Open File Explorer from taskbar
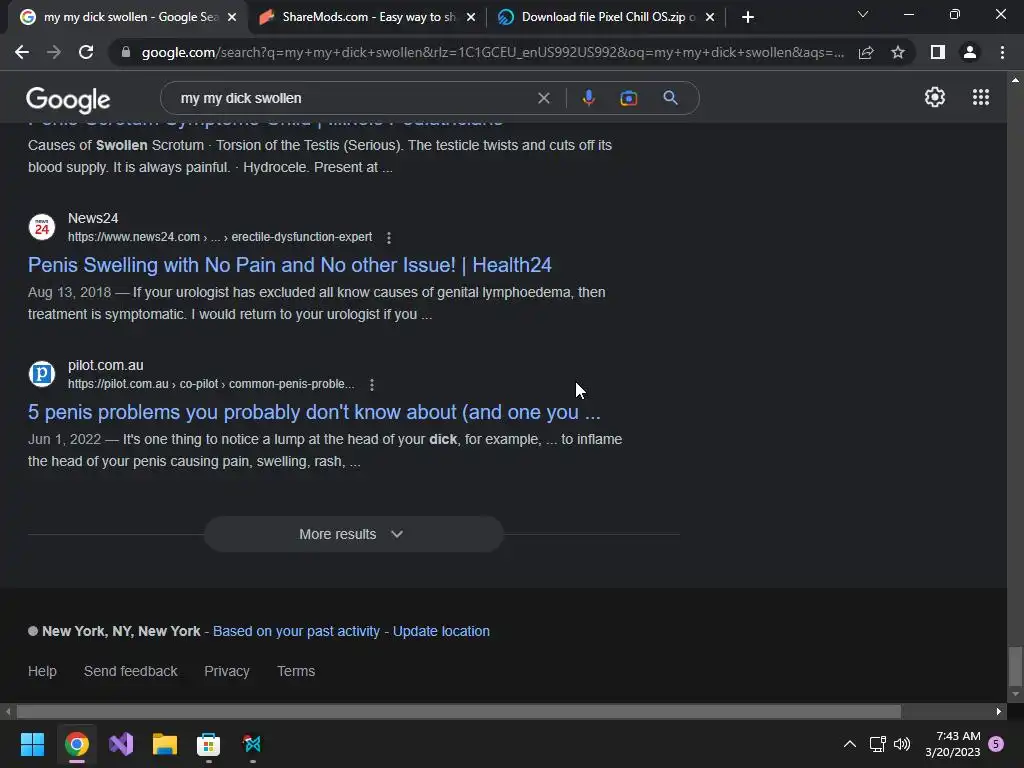Image resolution: width=1024 pixels, height=768 pixels. pyautogui.click(x=165, y=744)
